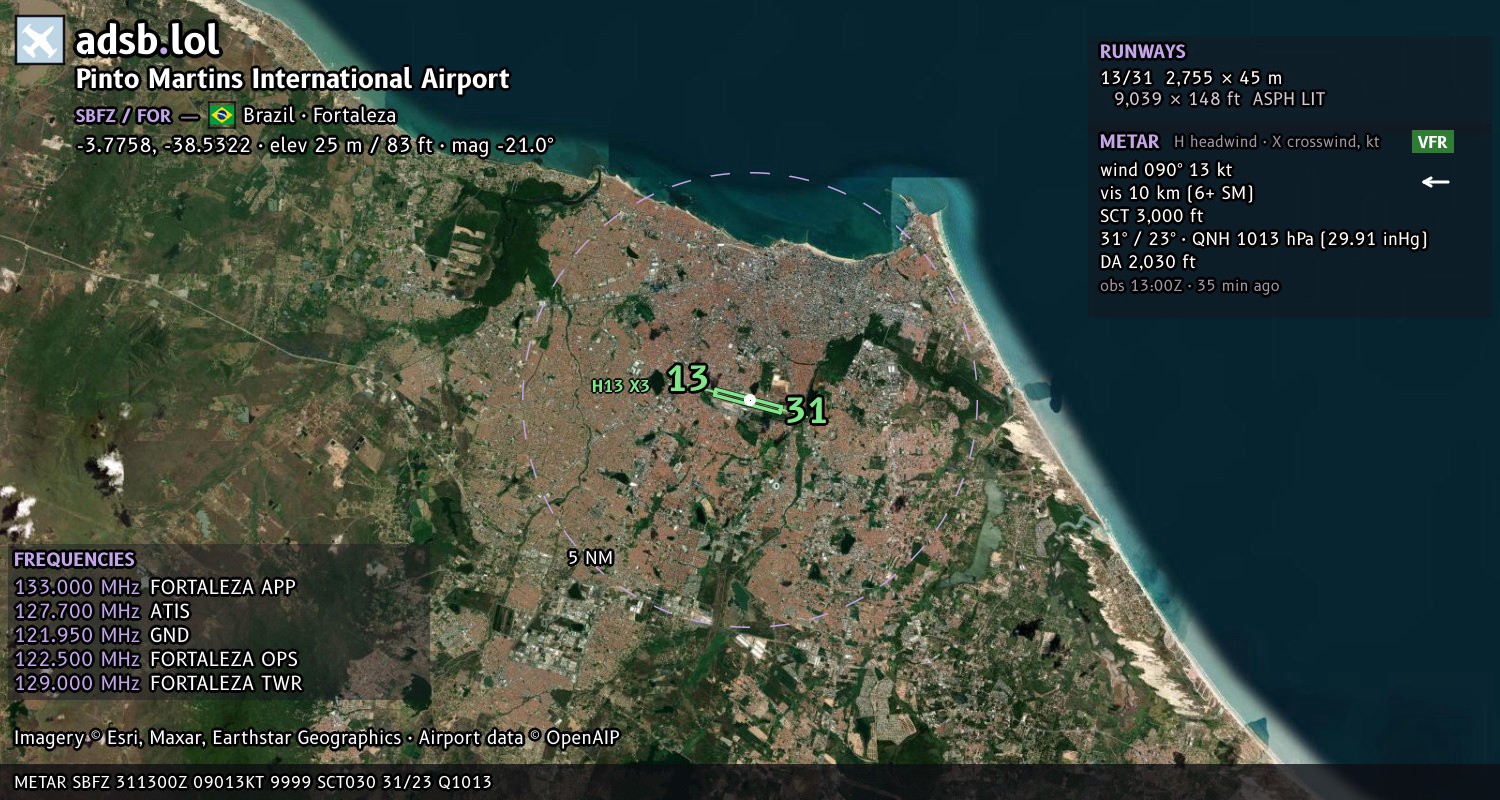Click the 5 NM range ring label

pos(590,558)
